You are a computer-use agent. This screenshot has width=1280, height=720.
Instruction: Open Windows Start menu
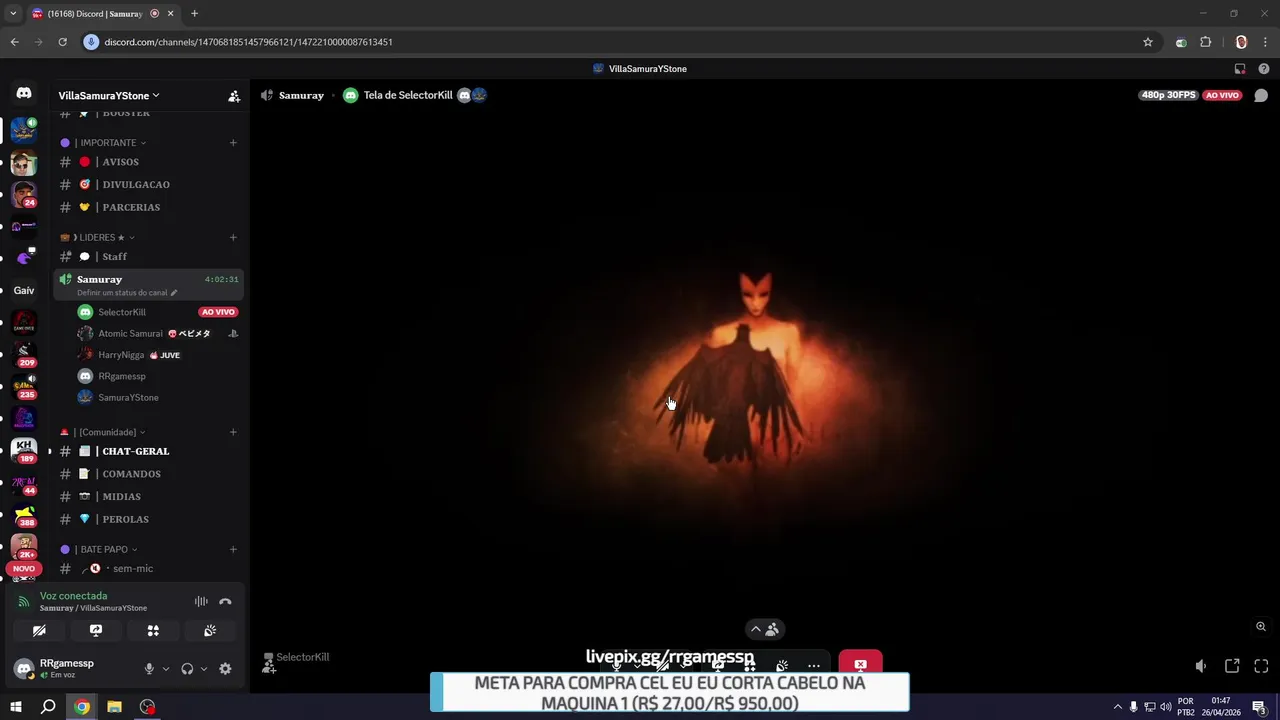[x=16, y=707]
